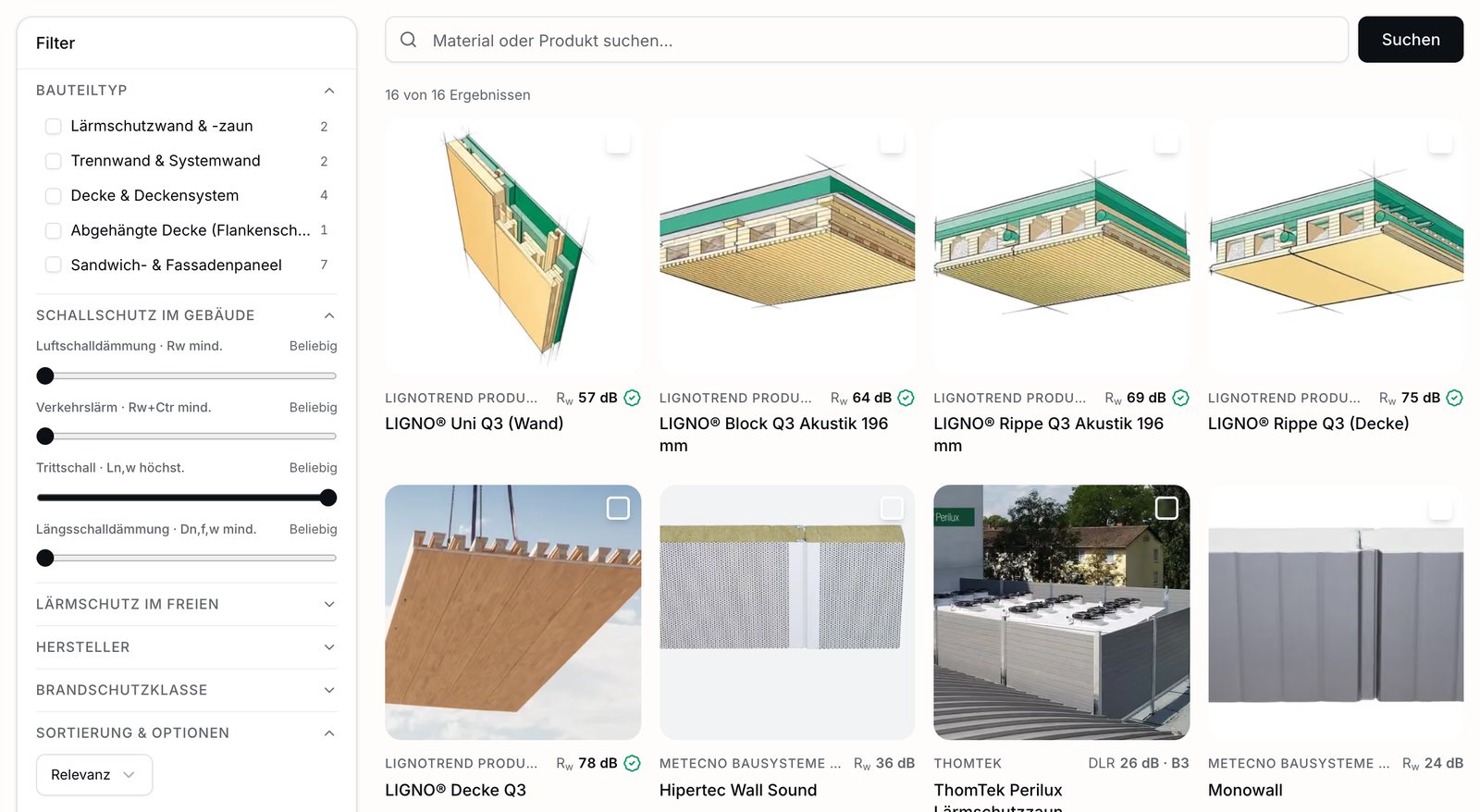Image resolution: width=1480 pixels, height=812 pixels.
Task: Expand the Brandschutzklasse filter section
Action: coord(329,690)
